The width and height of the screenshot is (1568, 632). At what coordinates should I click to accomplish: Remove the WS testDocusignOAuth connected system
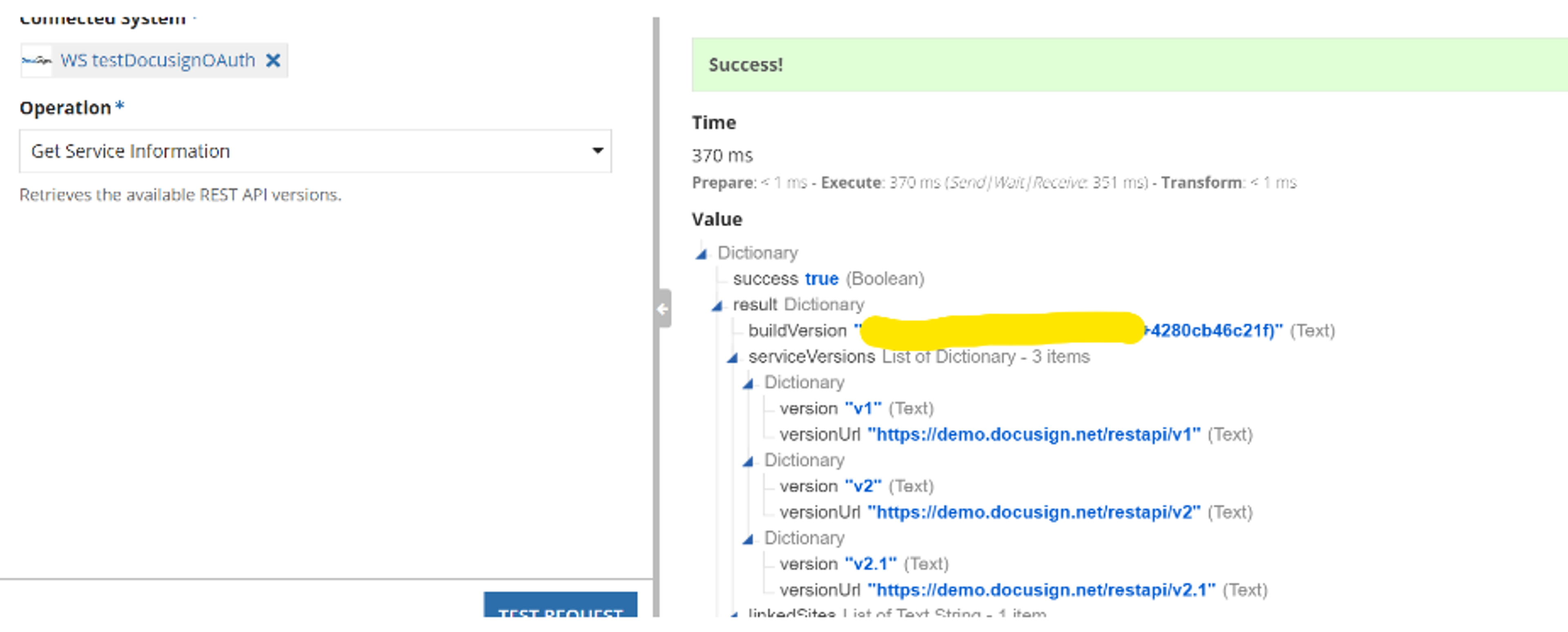tap(273, 60)
